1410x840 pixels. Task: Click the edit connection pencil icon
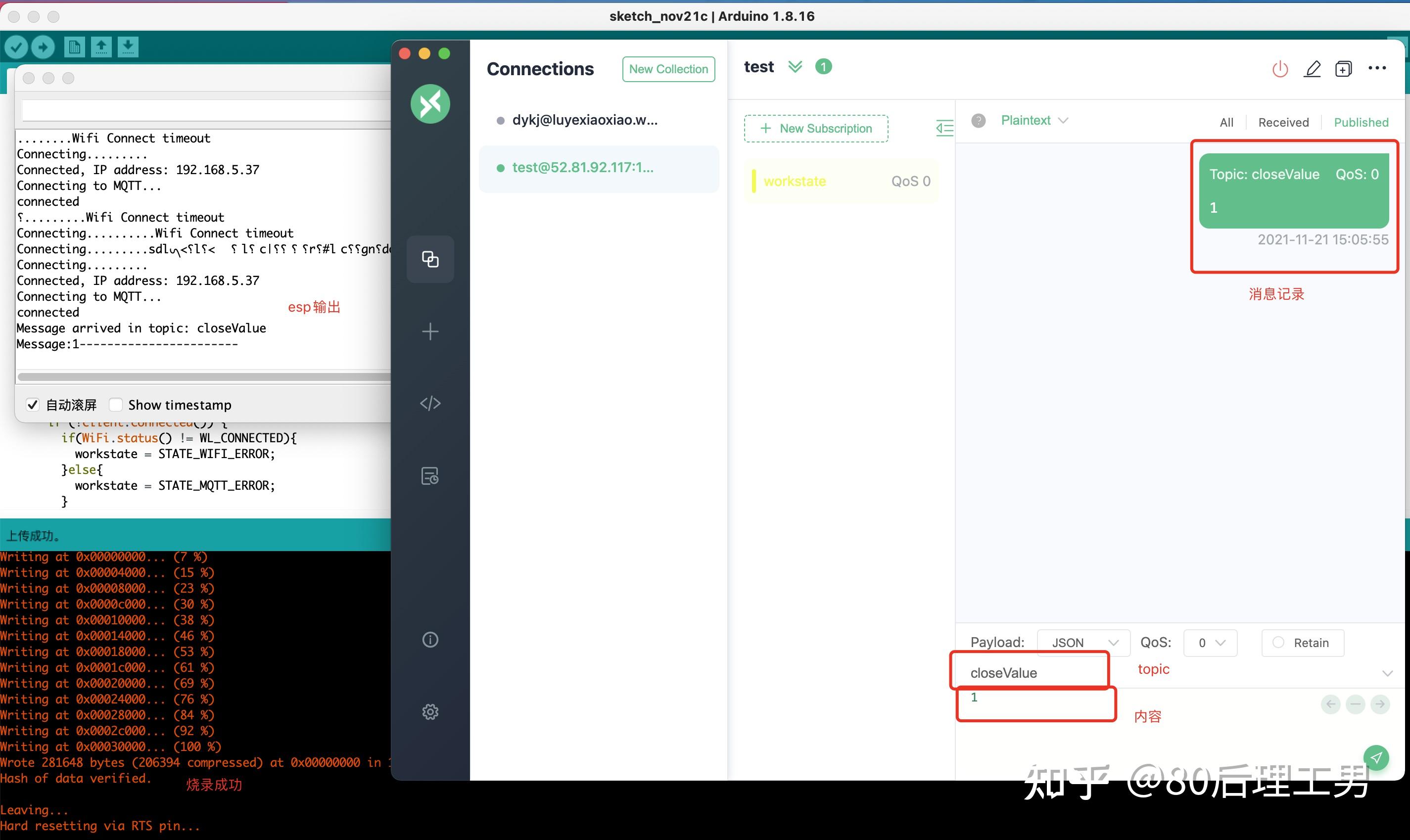(x=1312, y=69)
